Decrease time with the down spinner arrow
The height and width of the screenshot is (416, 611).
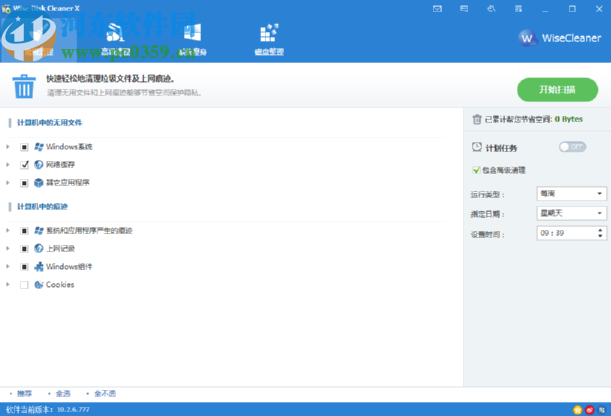tap(600, 236)
